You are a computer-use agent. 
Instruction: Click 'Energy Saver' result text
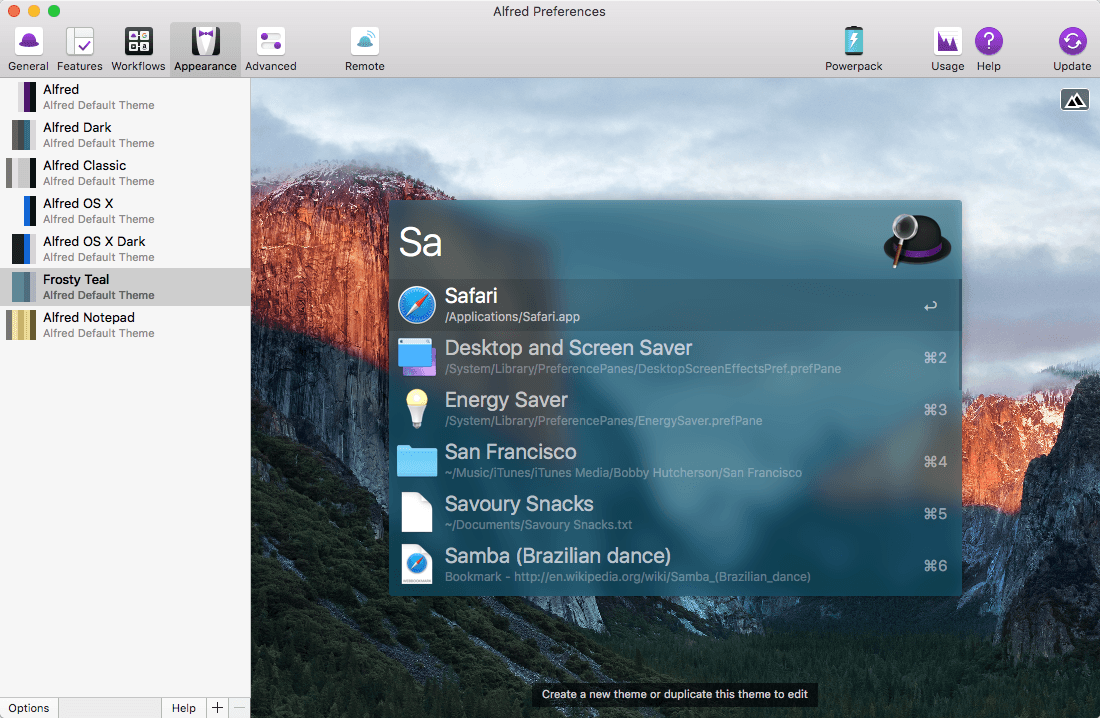(x=506, y=399)
